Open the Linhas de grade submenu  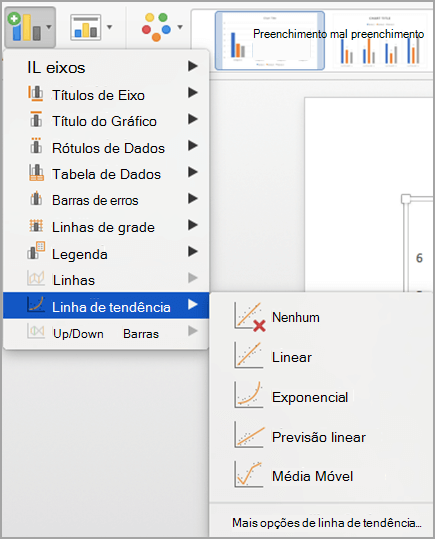[x=106, y=227]
